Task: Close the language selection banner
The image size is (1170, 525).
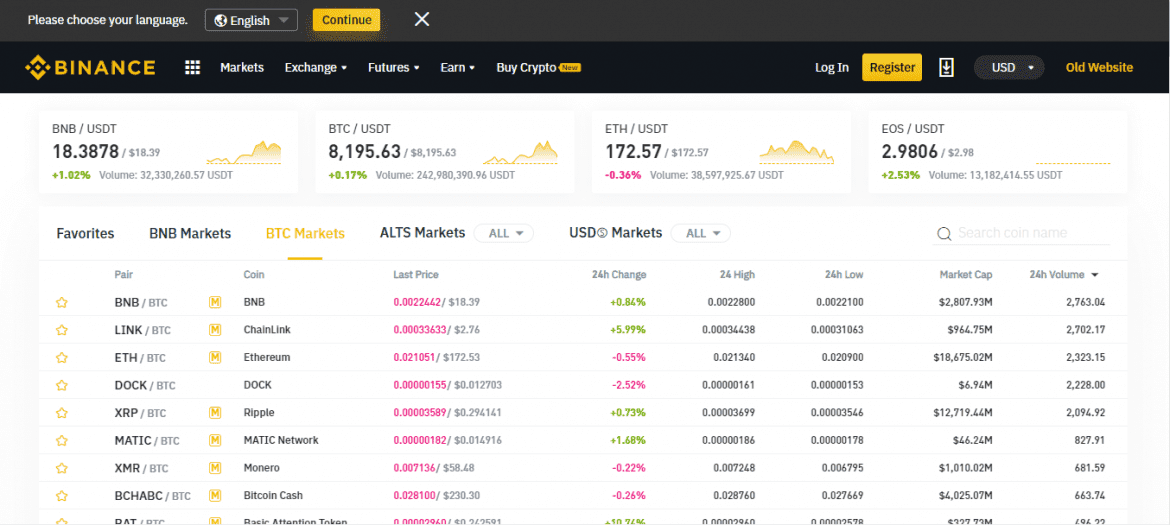Action: pyautogui.click(x=422, y=20)
